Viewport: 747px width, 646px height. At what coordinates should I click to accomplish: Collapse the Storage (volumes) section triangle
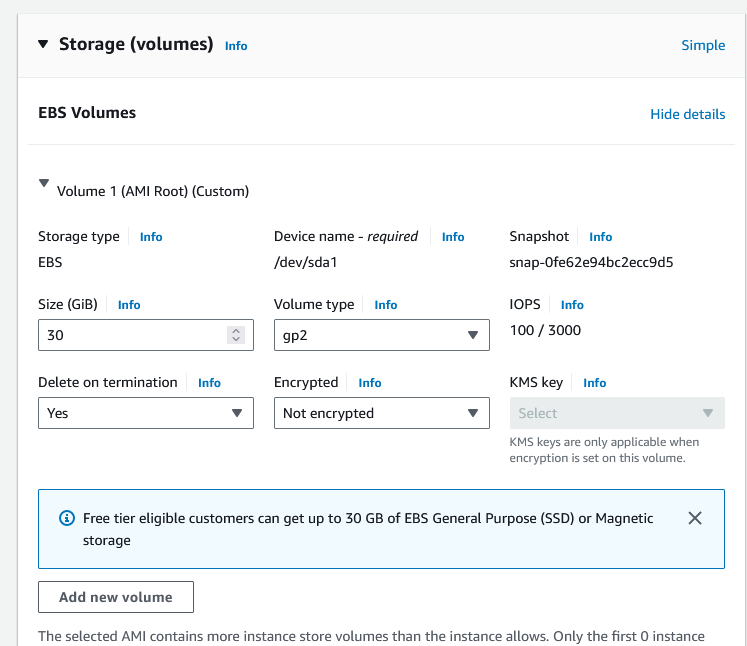click(x=43, y=44)
